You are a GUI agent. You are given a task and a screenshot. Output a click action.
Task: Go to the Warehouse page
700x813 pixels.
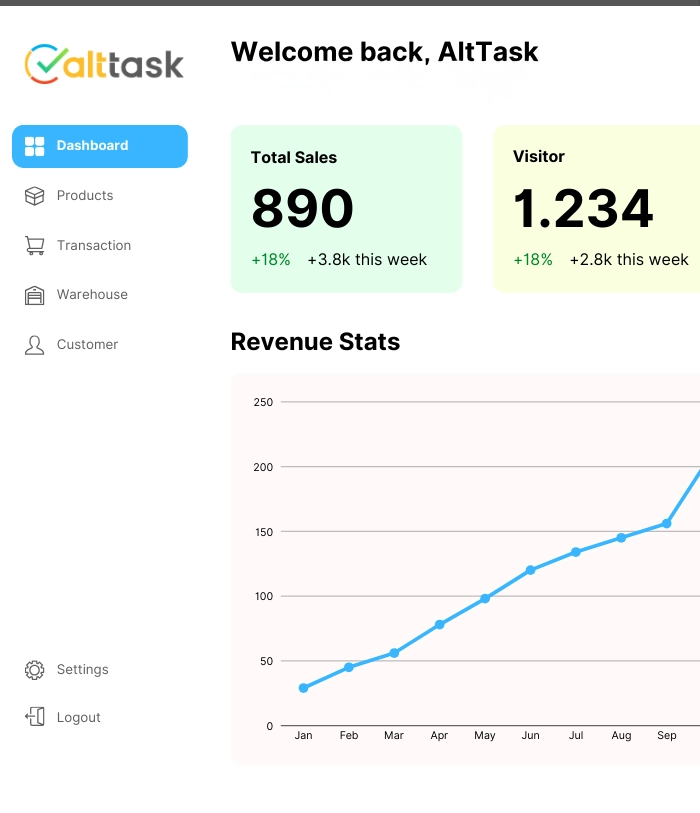click(x=89, y=294)
